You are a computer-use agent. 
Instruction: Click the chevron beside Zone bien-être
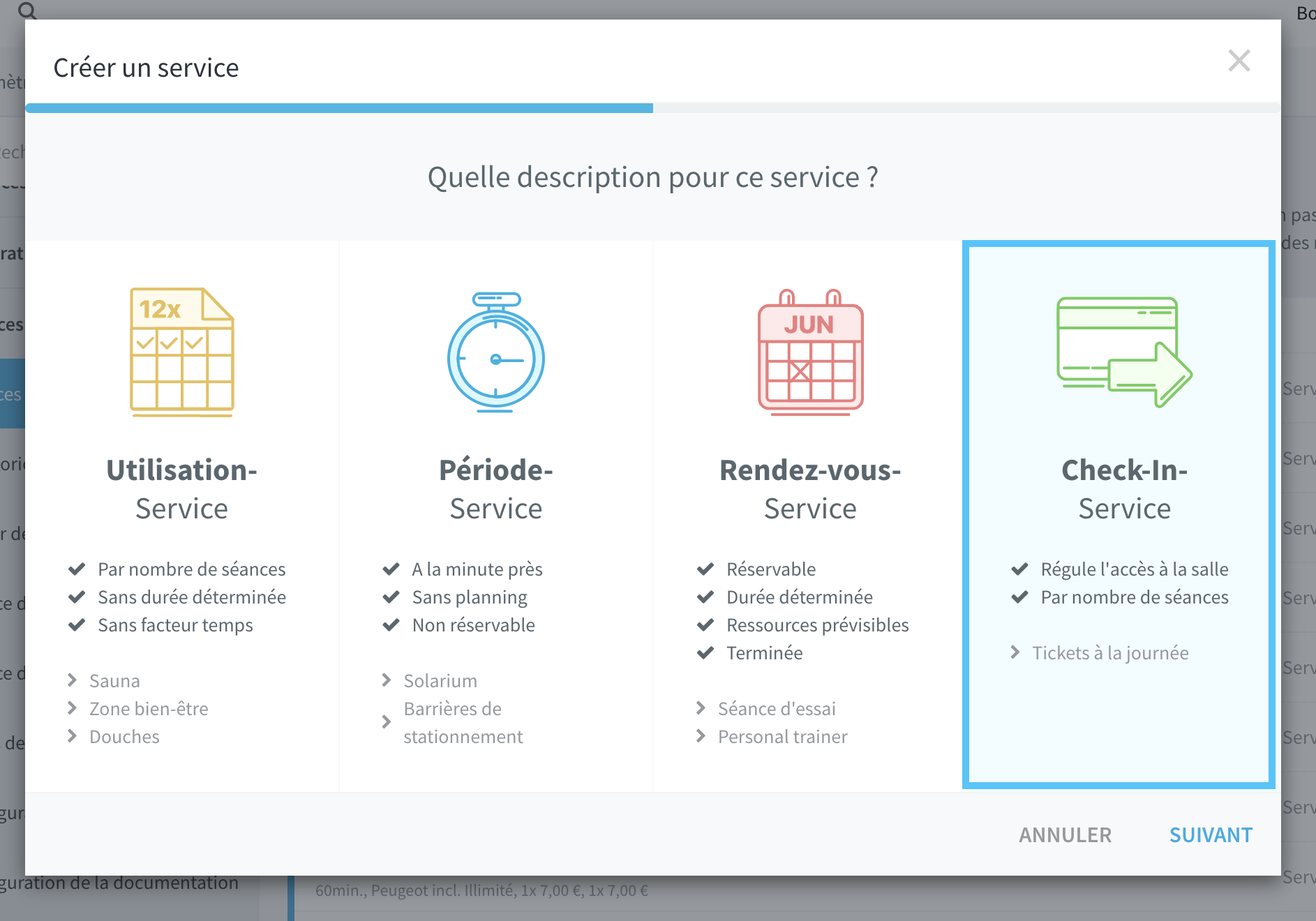[x=72, y=708]
